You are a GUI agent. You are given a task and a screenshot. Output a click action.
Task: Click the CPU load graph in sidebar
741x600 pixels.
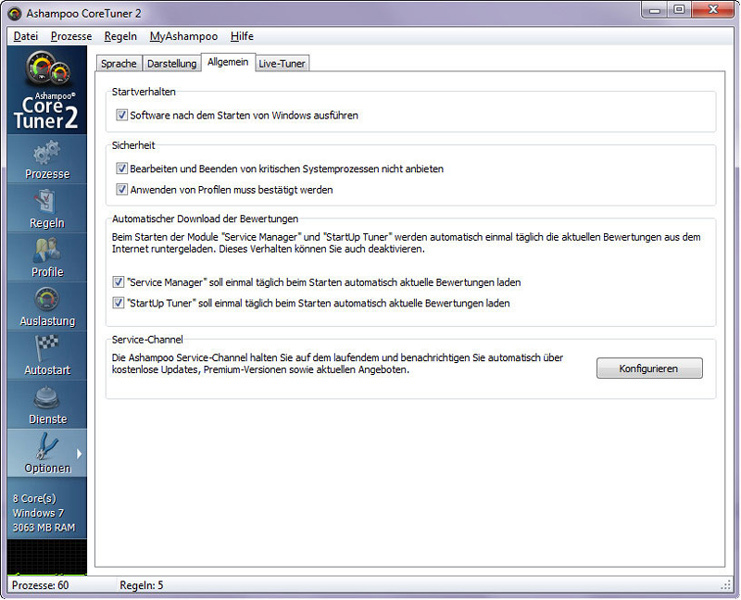coord(47,557)
